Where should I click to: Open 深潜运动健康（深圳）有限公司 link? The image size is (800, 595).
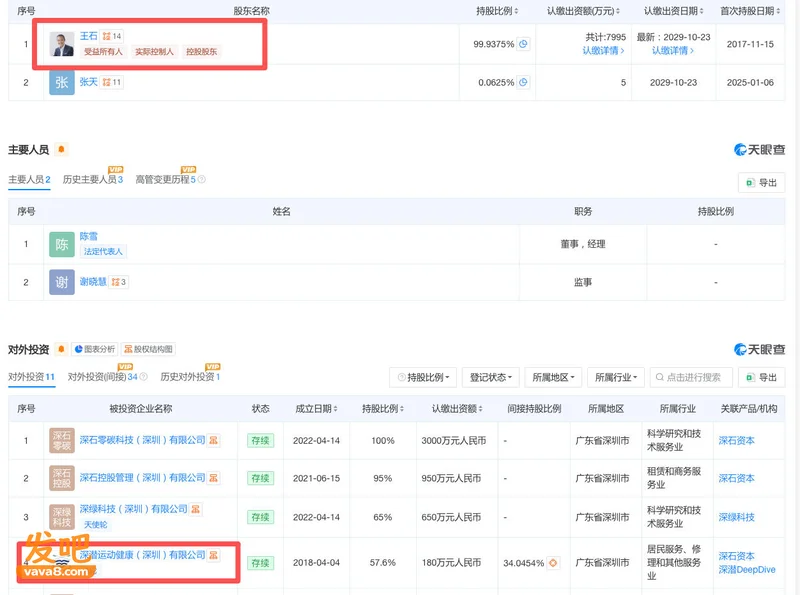142,555
